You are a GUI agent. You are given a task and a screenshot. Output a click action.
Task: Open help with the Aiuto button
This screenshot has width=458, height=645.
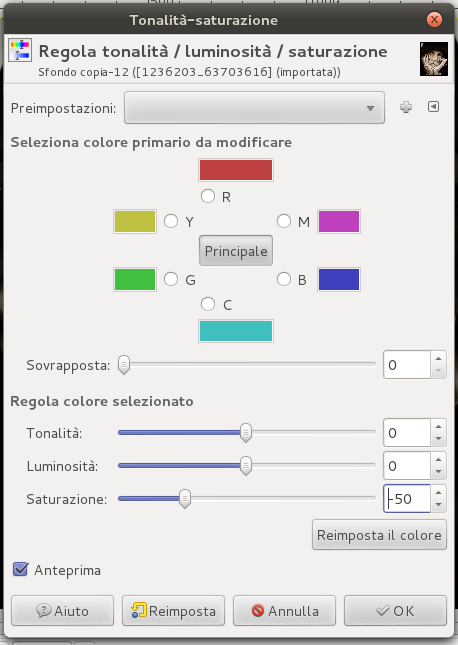pos(62,611)
